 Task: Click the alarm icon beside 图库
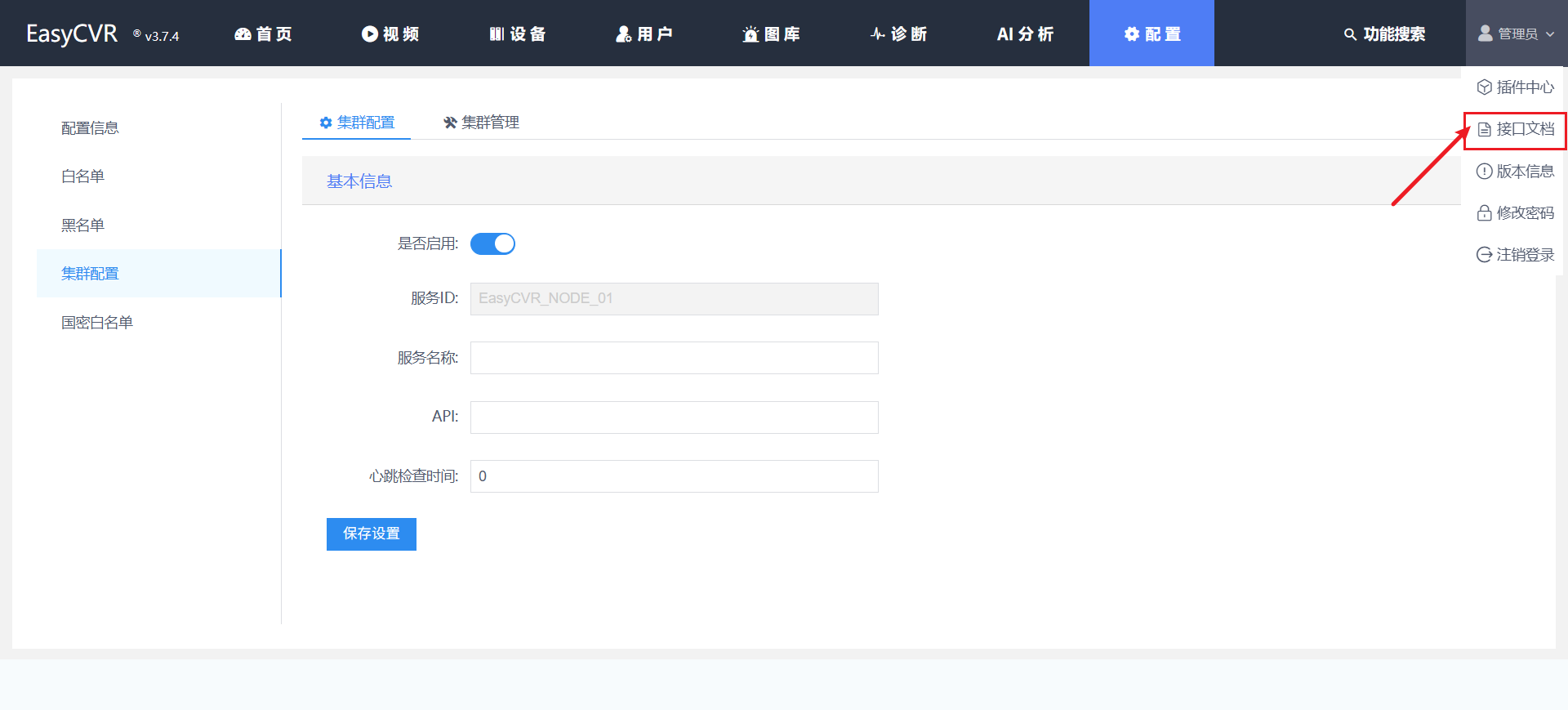pyautogui.click(x=751, y=34)
